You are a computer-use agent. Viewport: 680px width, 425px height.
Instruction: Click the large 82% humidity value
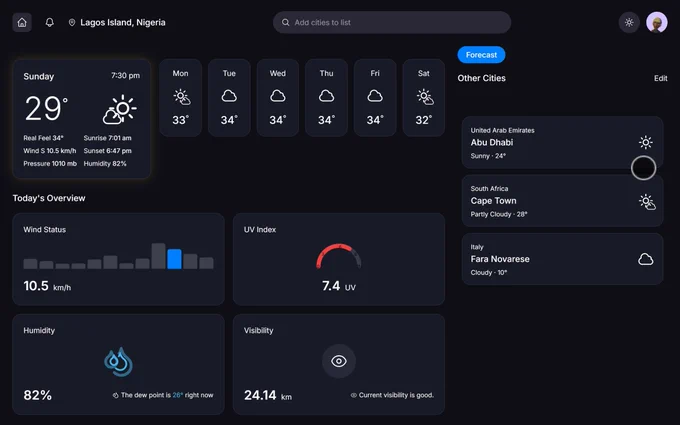[37, 395]
